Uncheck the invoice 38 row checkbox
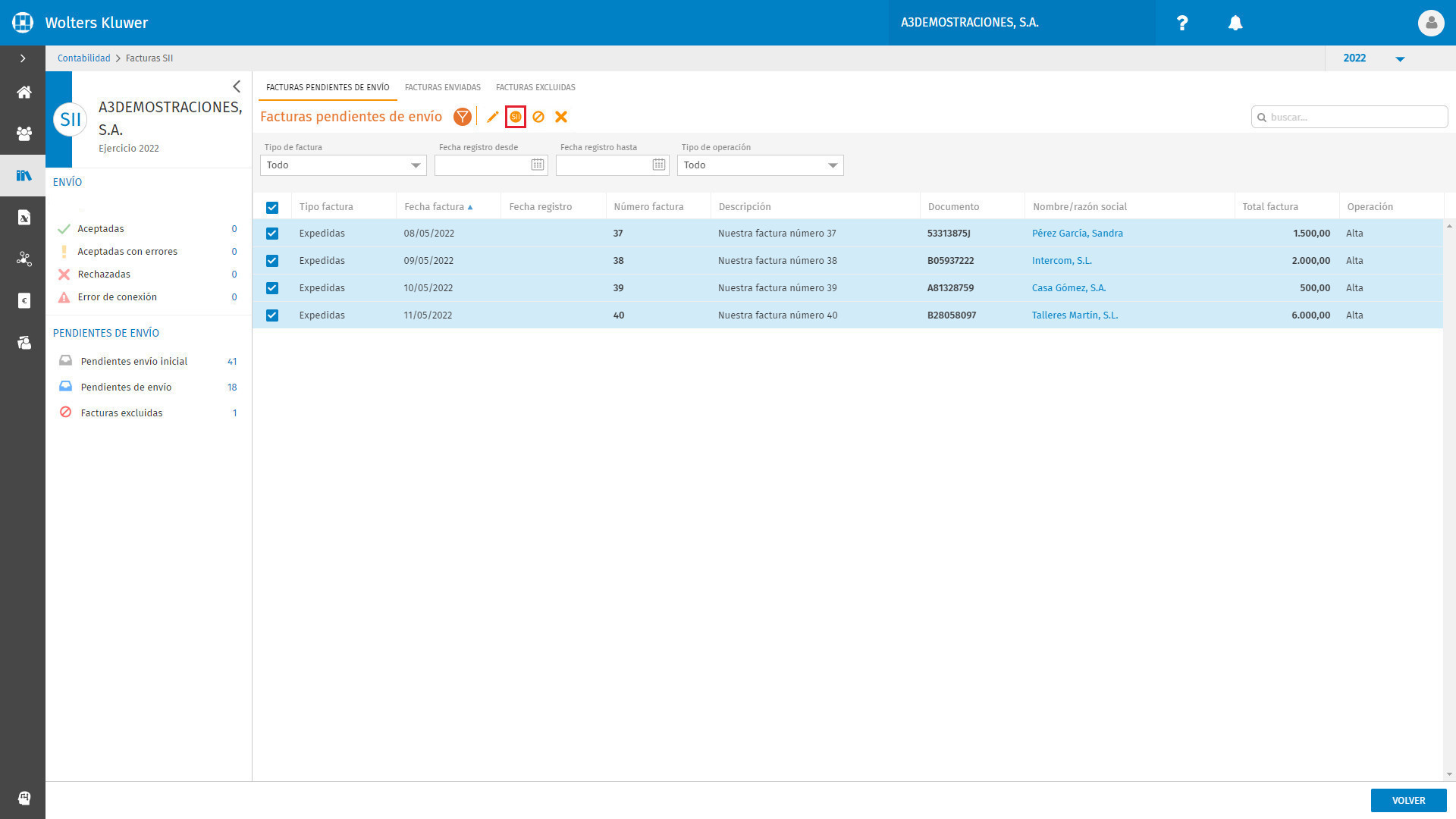Viewport: 1456px width, 819px height. pos(272,261)
